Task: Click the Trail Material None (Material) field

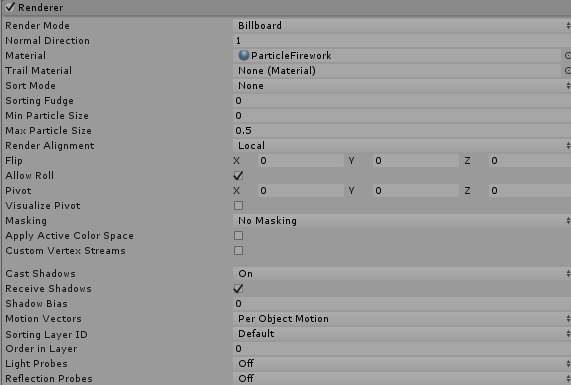Action: click(x=397, y=71)
